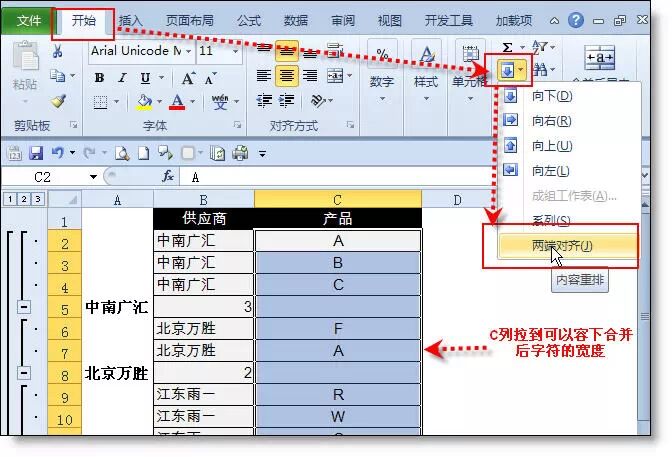Apply the fill color paint bucket
The width and height of the screenshot is (672, 457).
click(144, 102)
